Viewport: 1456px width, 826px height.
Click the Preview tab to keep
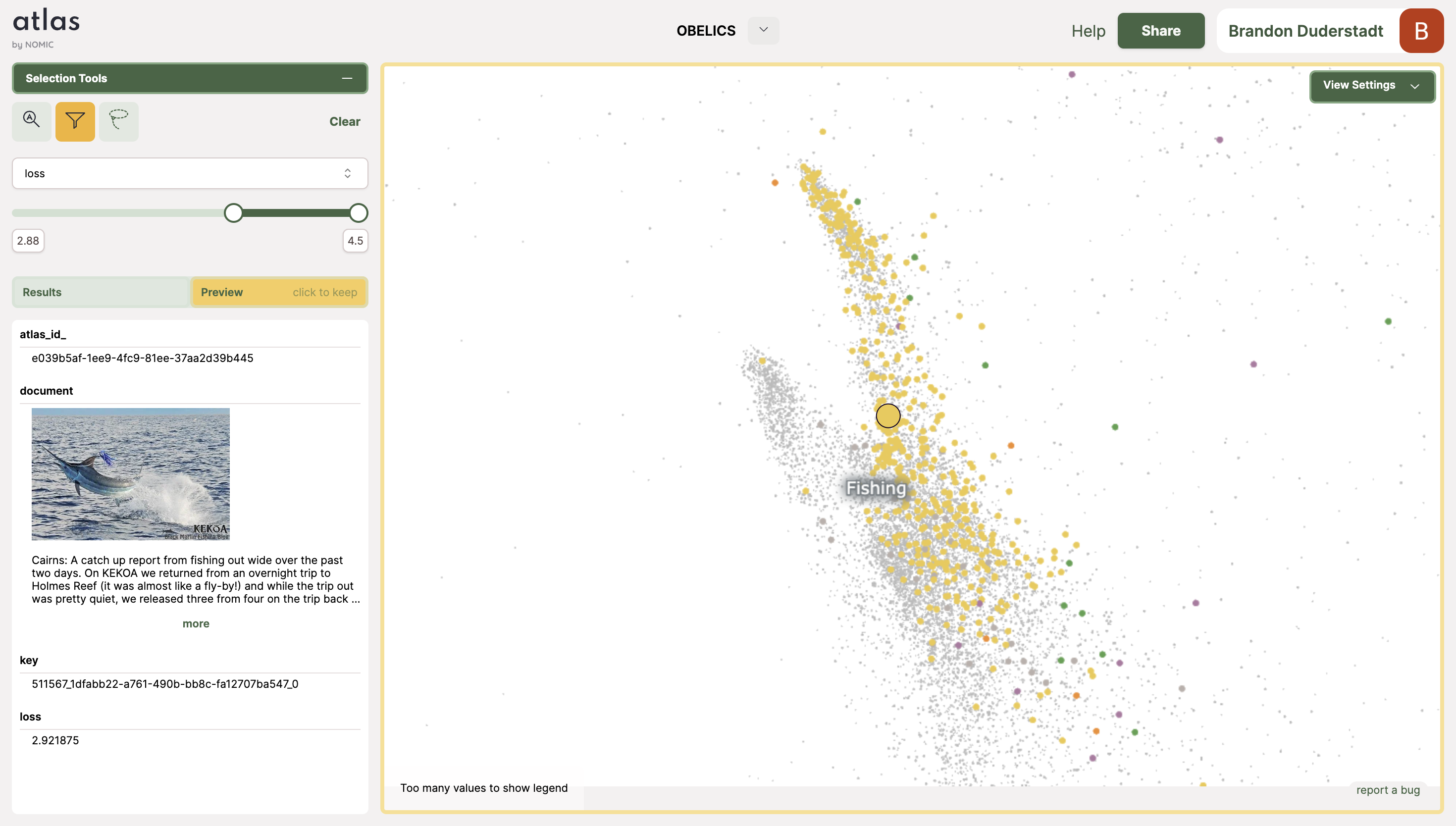(x=278, y=292)
